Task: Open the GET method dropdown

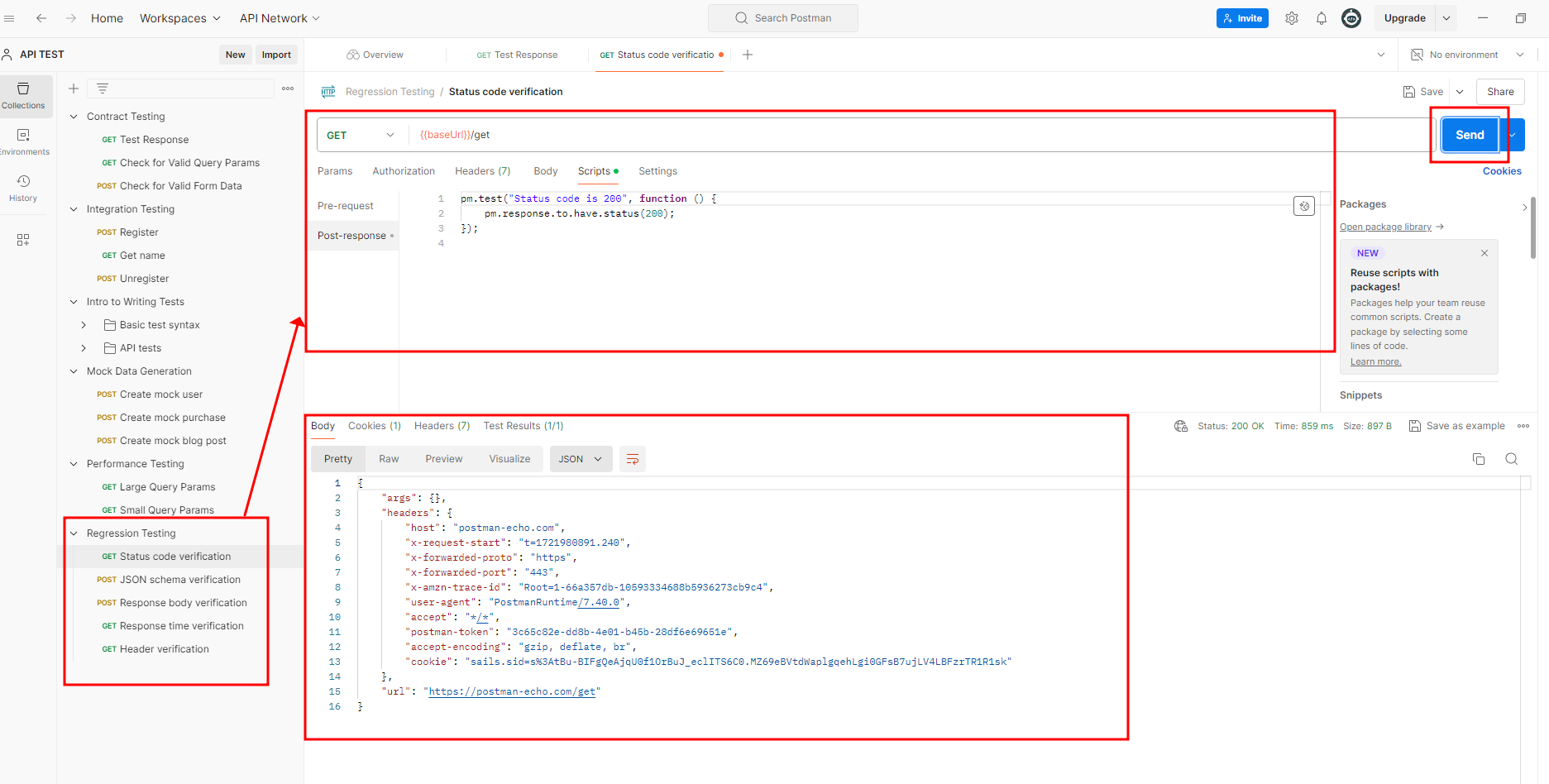Action: [361, 135]
